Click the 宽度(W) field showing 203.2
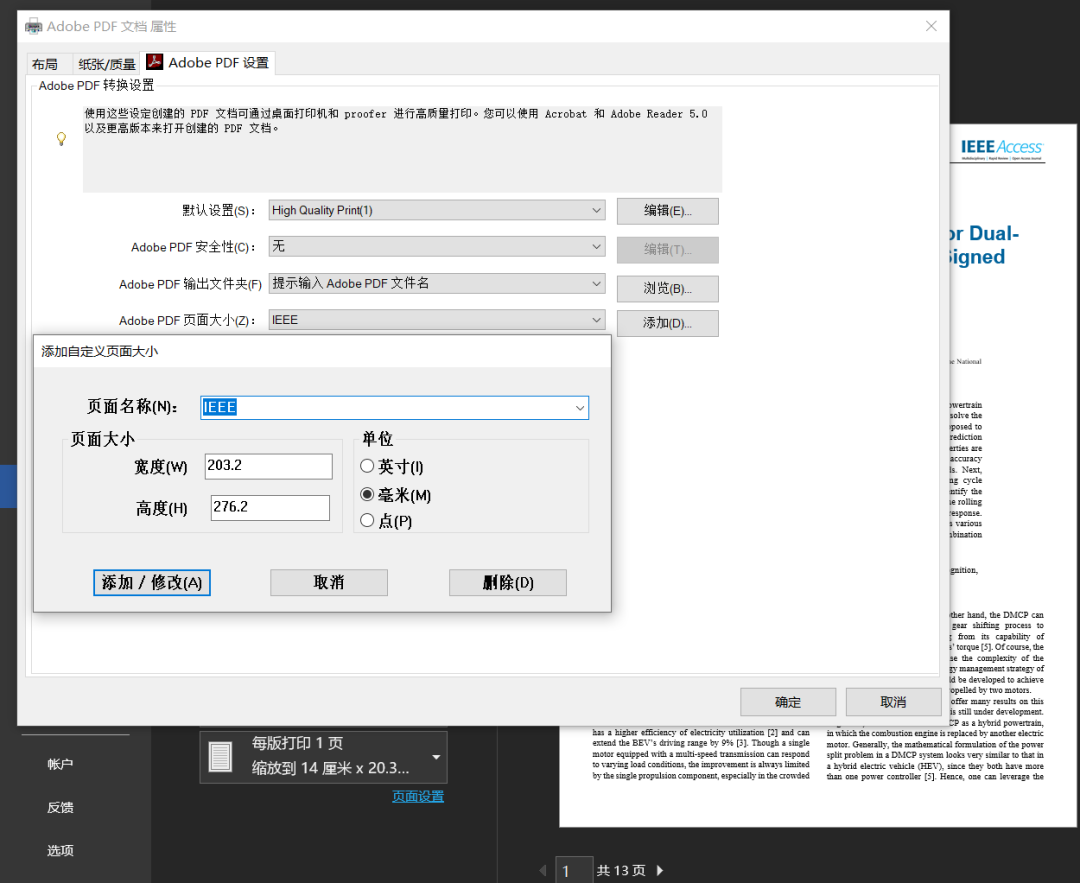The width and height of the screenshot is (1080, 883). (269, 466)
